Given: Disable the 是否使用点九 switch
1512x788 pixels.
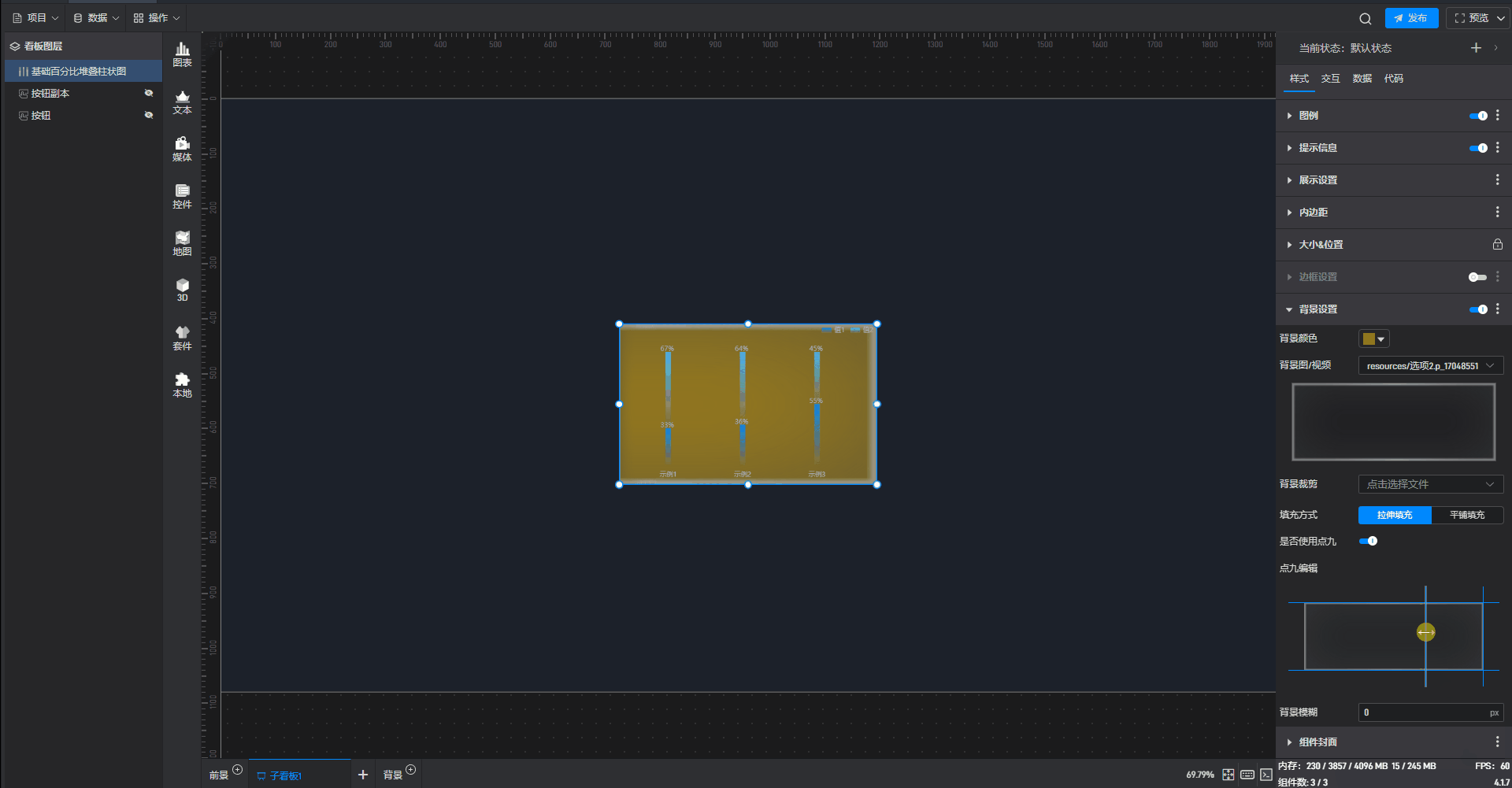Looking at the screenshot, I should 1368,541.
